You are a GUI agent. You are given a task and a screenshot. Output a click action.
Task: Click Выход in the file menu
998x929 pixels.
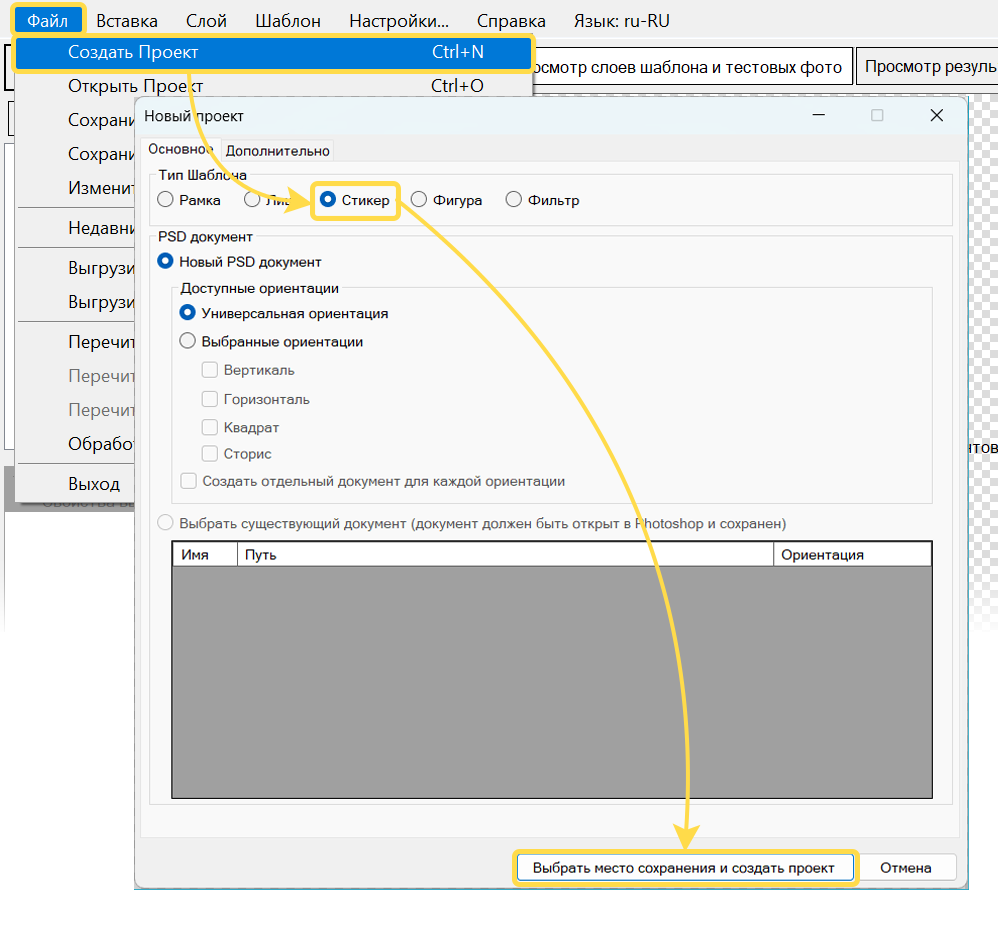[94, 484]
